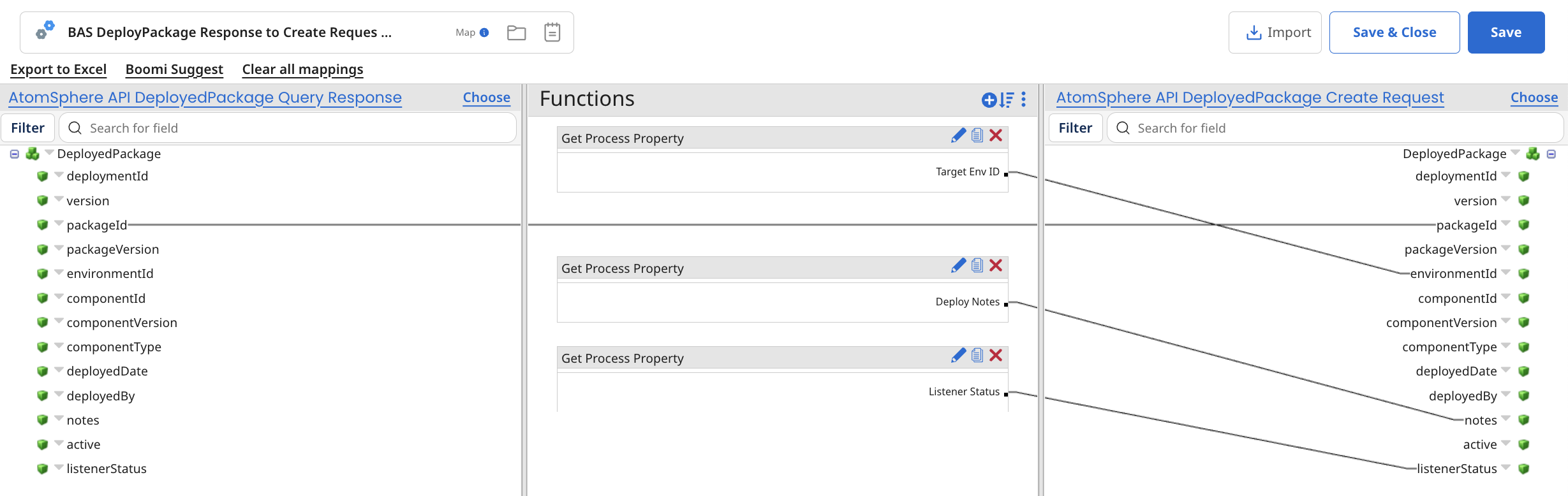Collapse the DeployedPackage element on the target profile

point(1553,154)
